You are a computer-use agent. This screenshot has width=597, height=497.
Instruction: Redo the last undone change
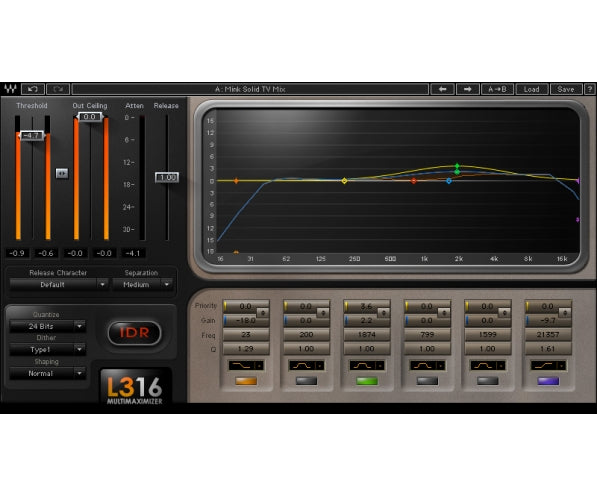58,89
